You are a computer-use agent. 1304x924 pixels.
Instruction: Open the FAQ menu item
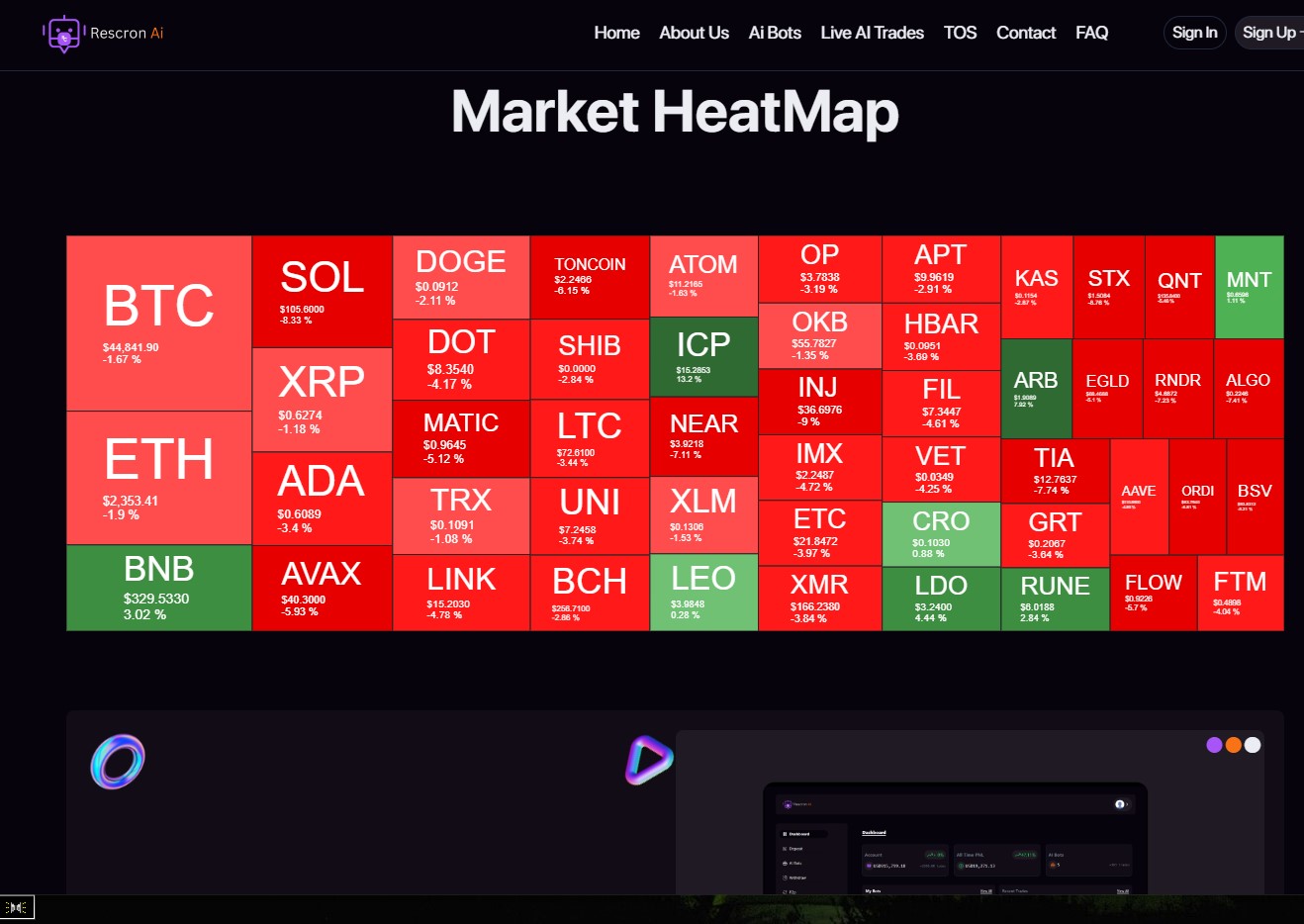click(x=1091, y=33)
